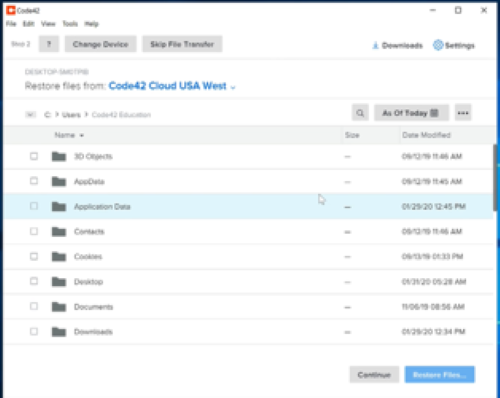Click the Change Device button

[x=101, y=44]
